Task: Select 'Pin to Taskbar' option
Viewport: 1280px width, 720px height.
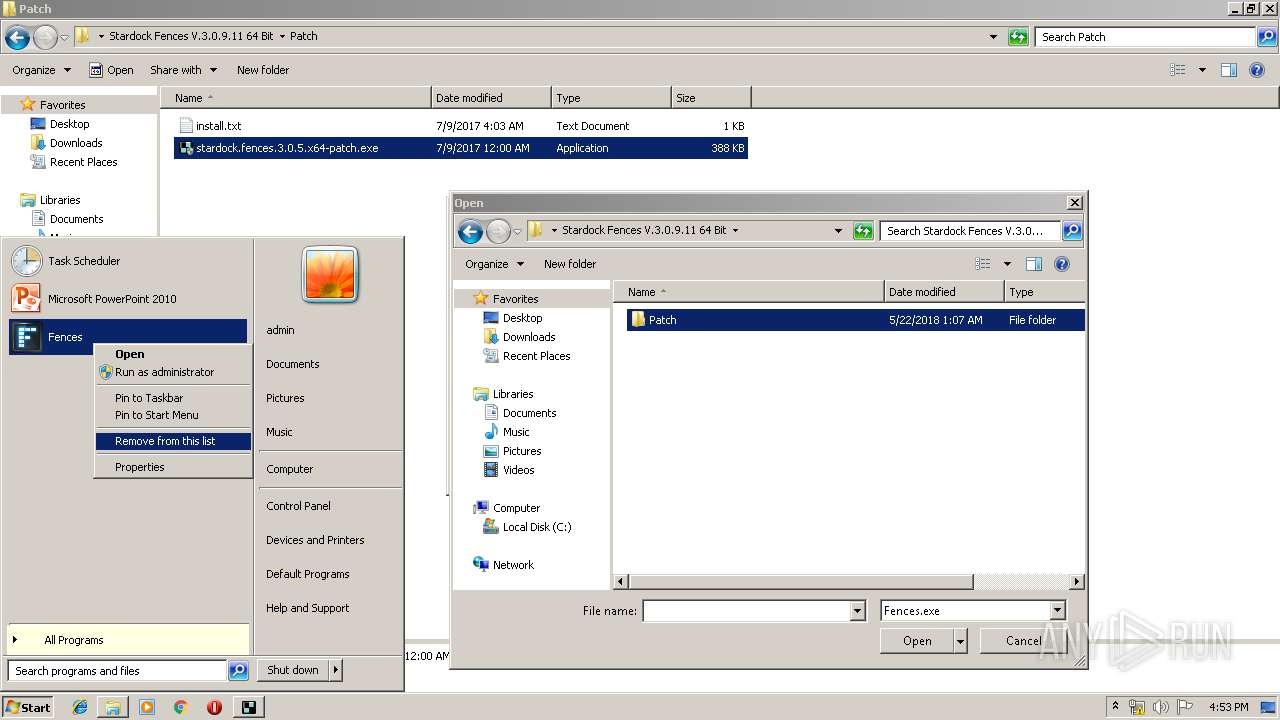Action: pos(149,398)
